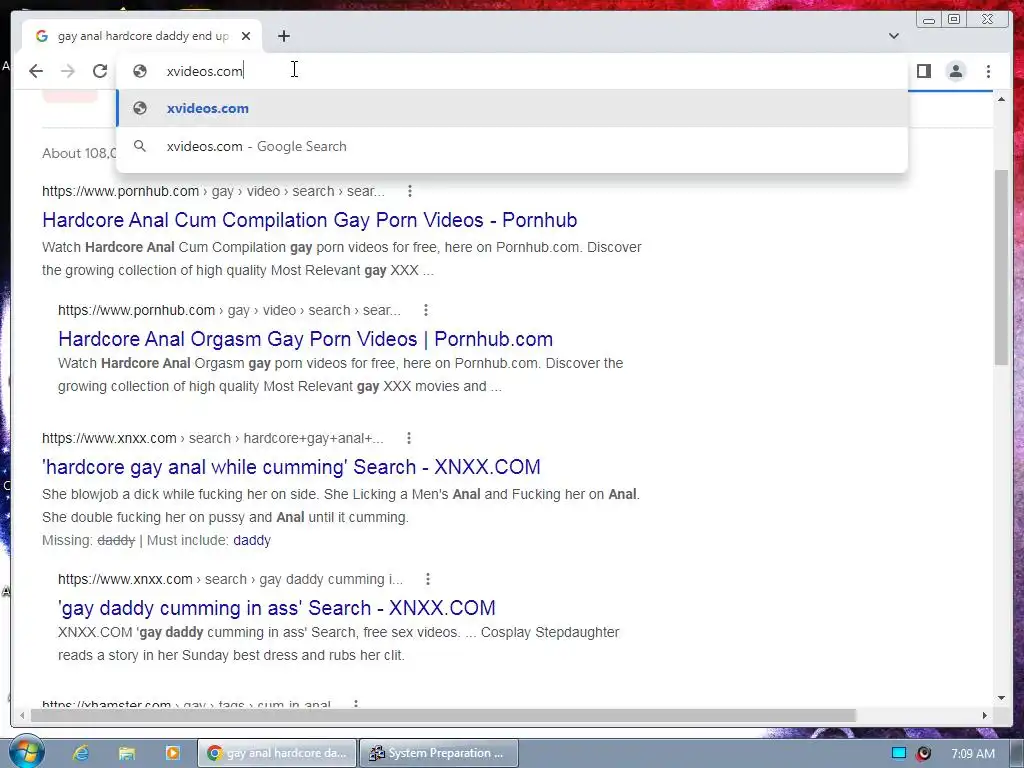Image resolution: width=1024 pixels, height=768 pixels.
Task: Click the magnifier icon in the search suggestion
Action: (140, 146)
